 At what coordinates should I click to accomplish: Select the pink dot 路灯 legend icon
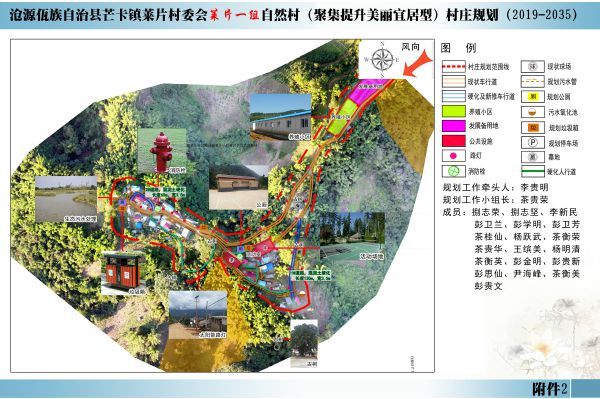[x=453, y=156]
